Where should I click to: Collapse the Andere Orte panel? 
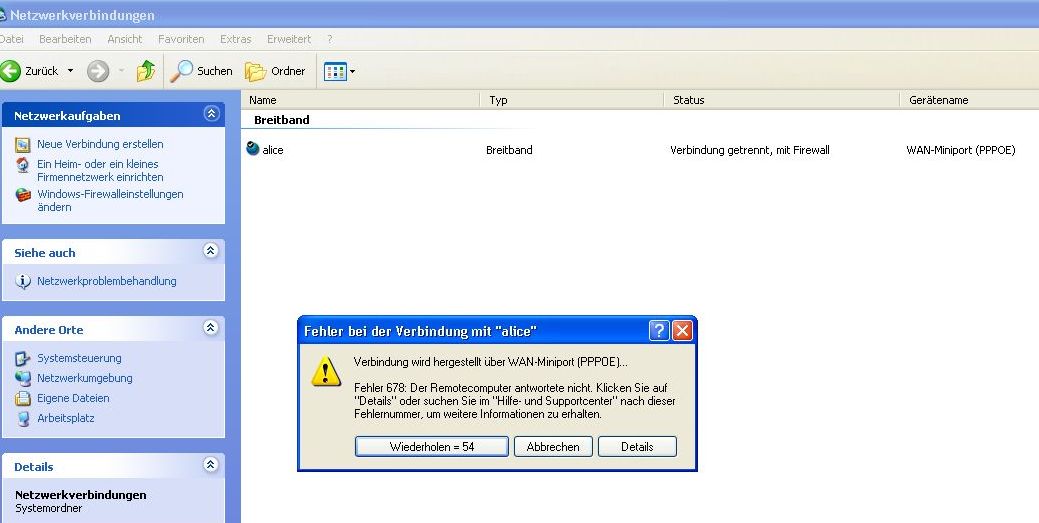click(x=210, y=328)
